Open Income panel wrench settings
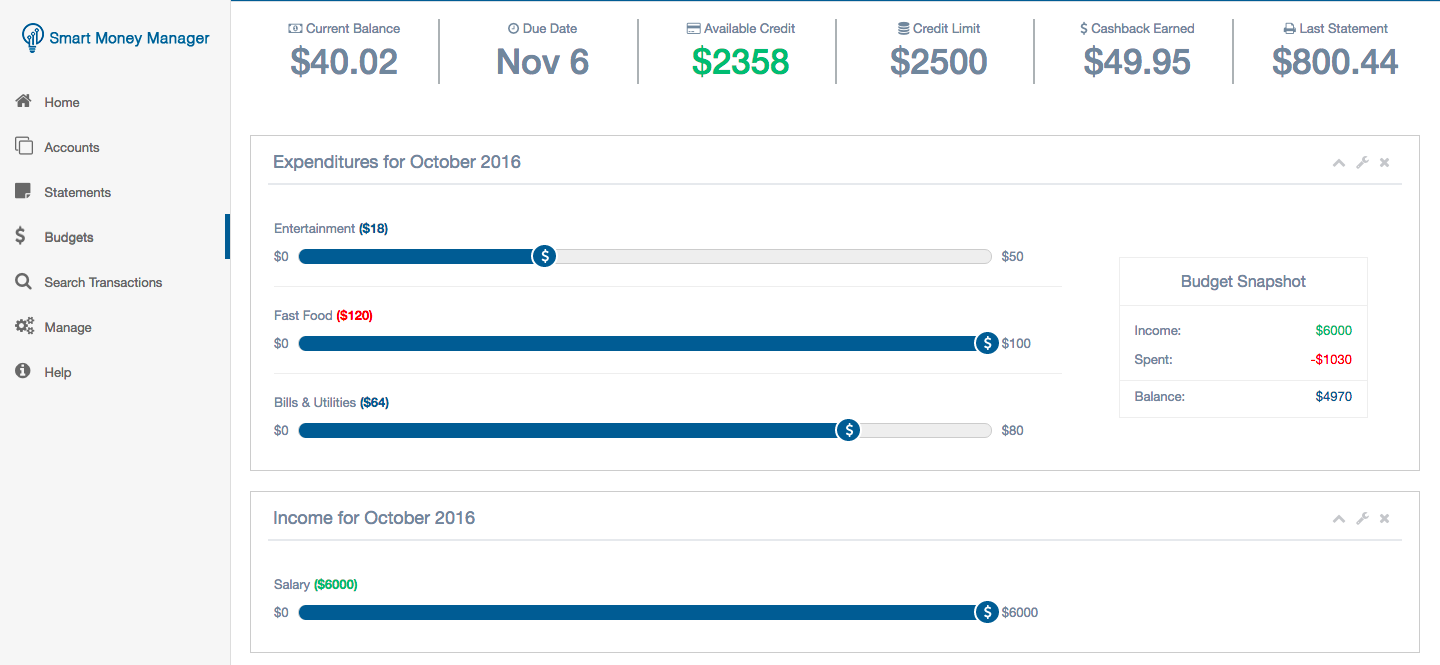The width and height of the screenshot is (1440, 665). [1362, 518]
